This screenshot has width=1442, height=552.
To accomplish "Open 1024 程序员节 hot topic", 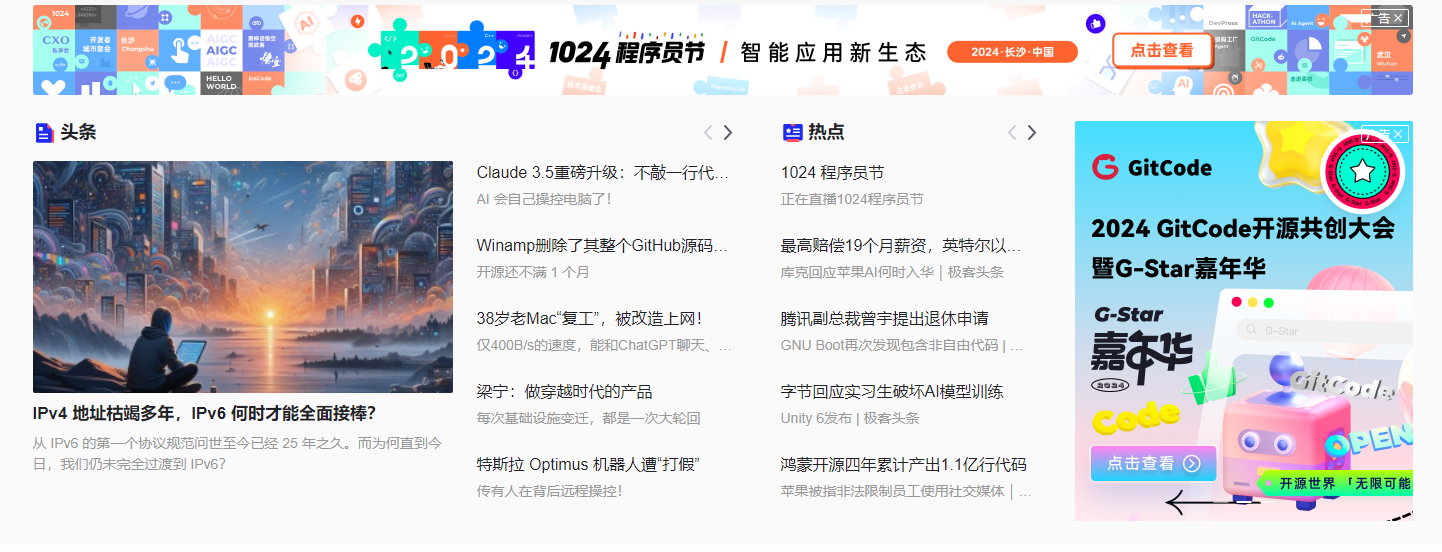I will pyautogui.click(x=832, y=173).
